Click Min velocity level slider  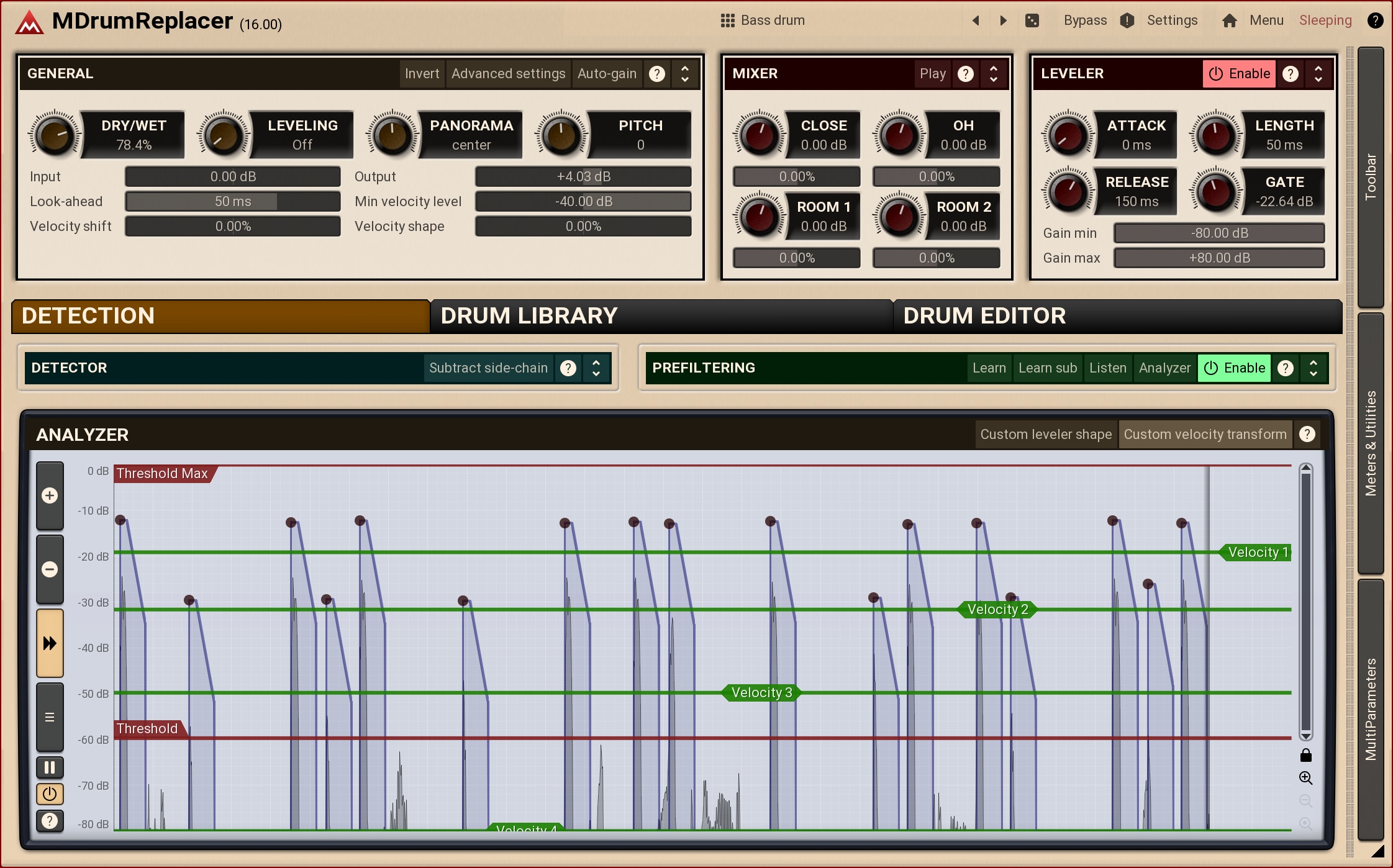coord(583,202)
